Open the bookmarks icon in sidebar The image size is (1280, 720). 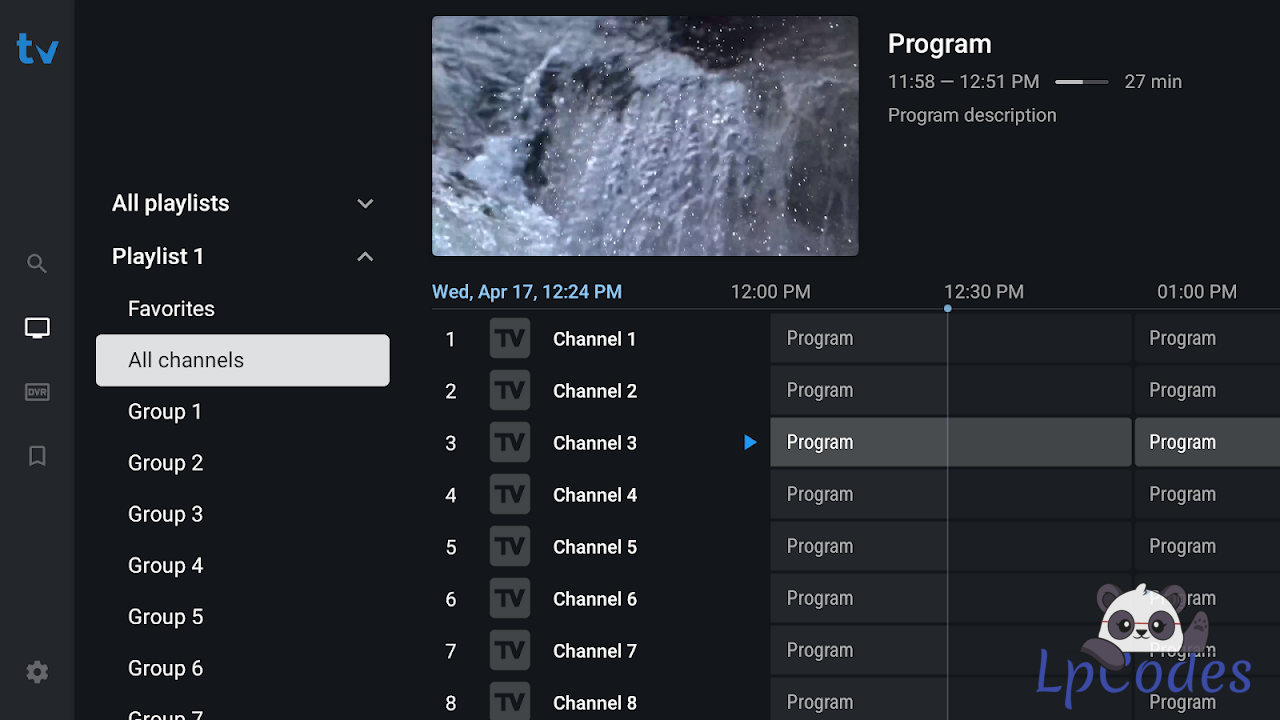pos(37,456)
